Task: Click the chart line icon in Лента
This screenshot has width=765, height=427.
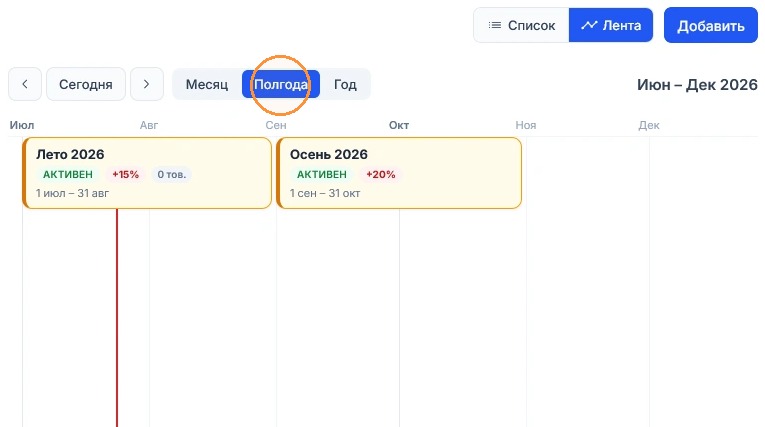Action: pyautogui.click(x=589, y=25)
